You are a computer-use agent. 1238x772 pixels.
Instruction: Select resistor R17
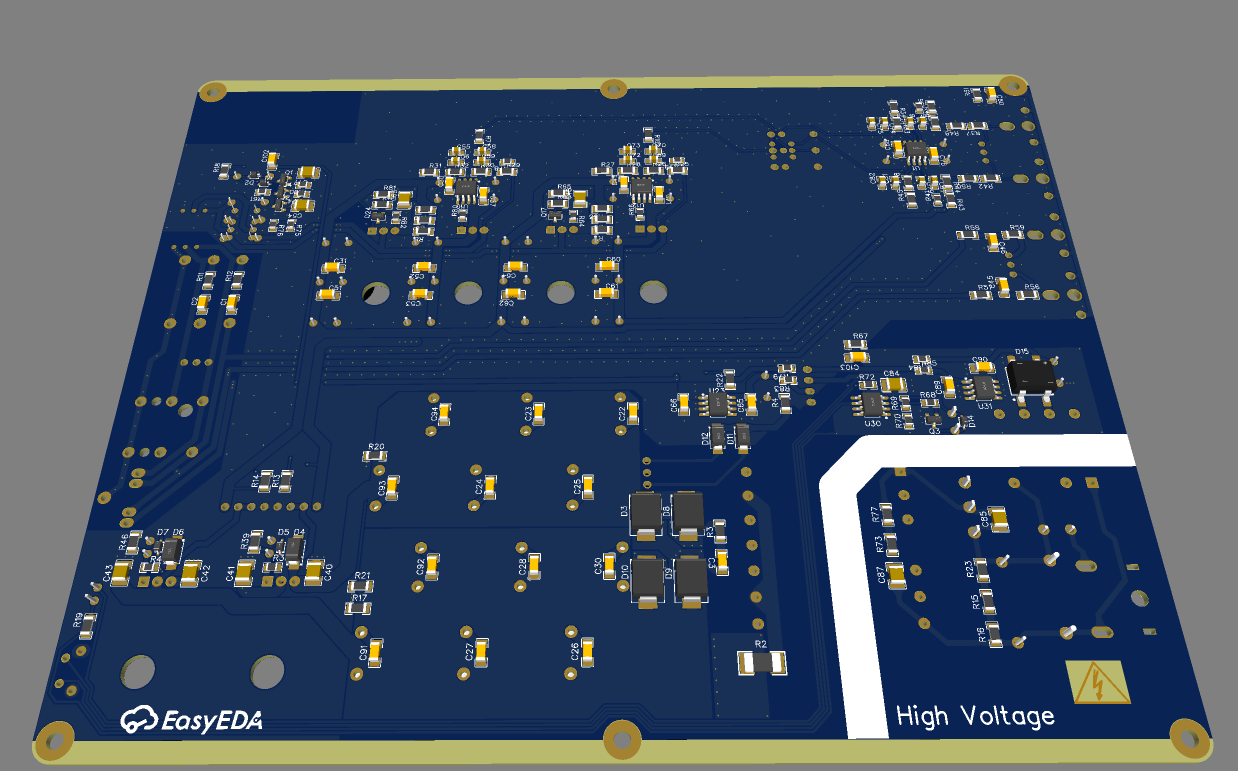[358, 607]
